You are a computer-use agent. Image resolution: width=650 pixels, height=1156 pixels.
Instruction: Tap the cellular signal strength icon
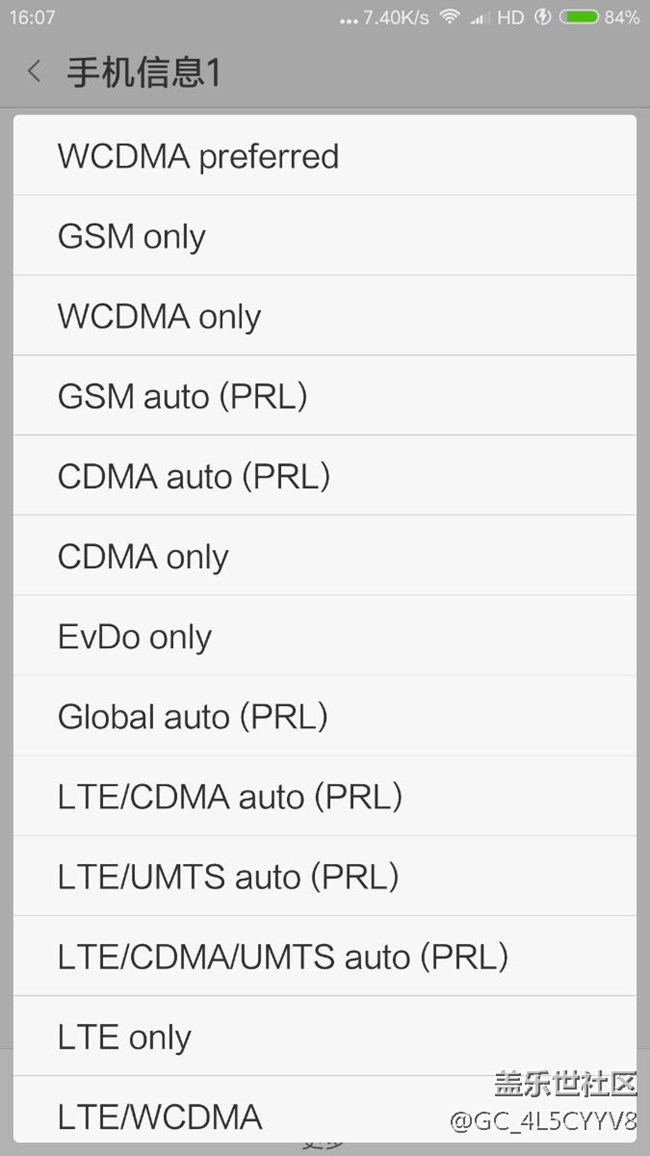coord(480,17)
